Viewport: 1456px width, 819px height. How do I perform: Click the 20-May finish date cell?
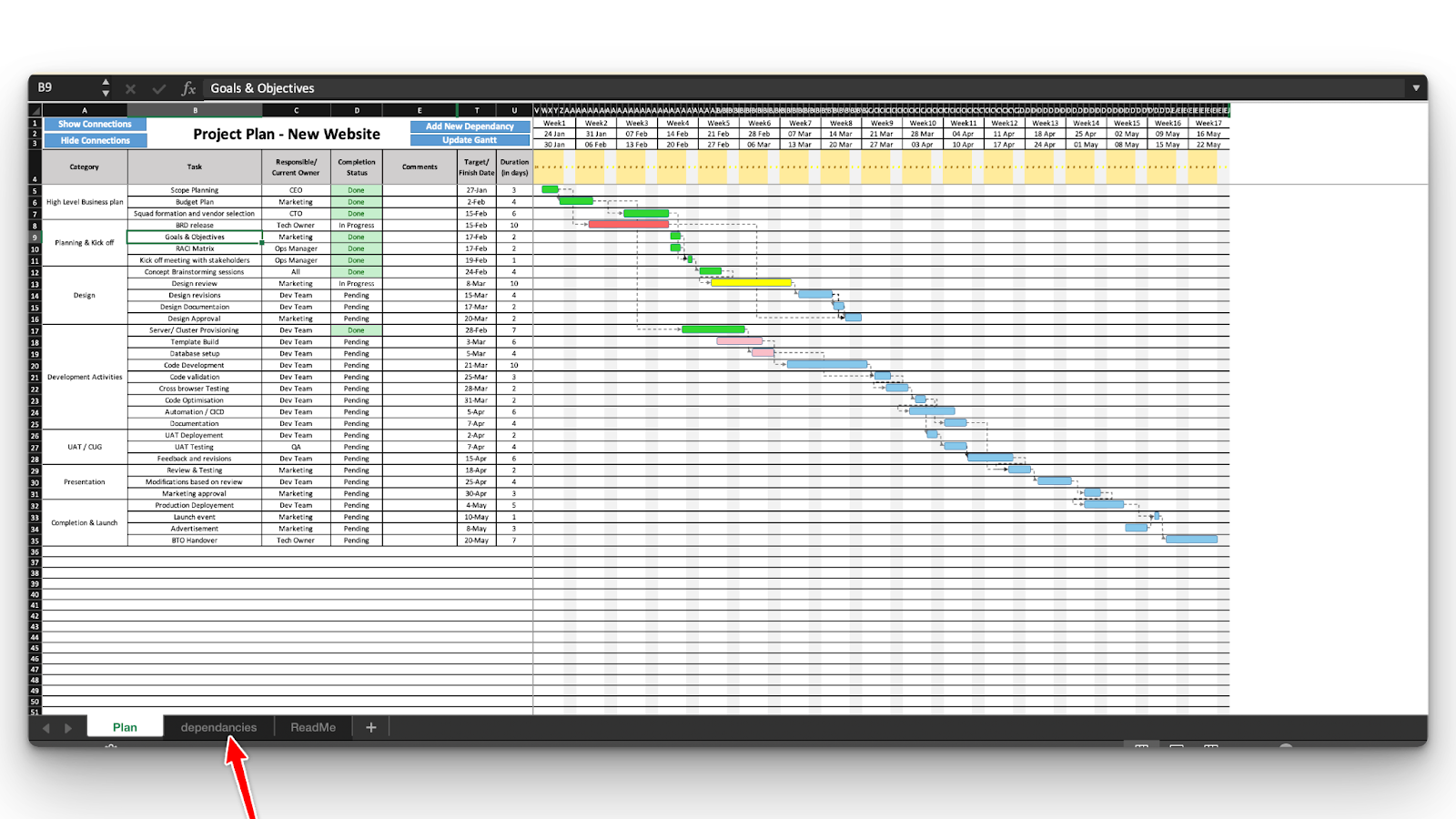pyautogui.click(x=476, y=541)
